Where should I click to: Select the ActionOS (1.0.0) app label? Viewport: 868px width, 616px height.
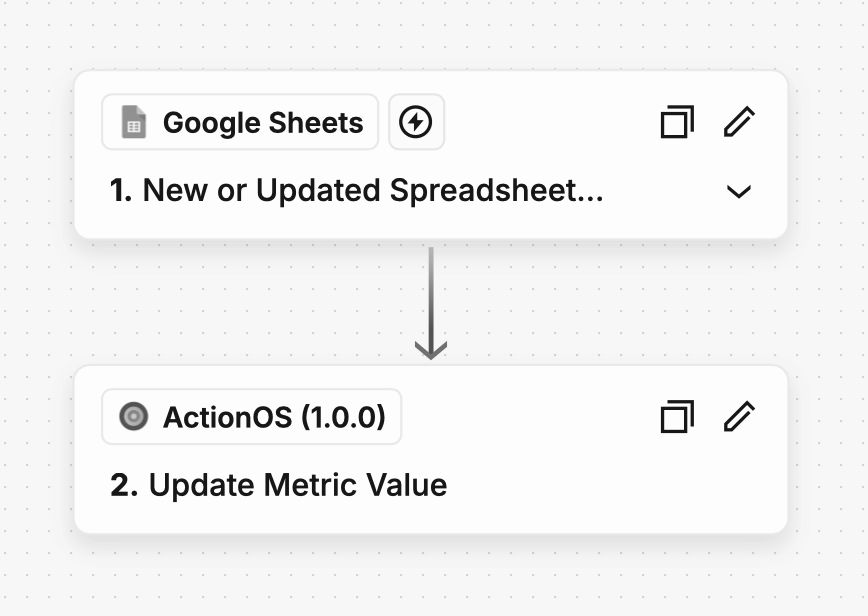[x=274, y=416]
